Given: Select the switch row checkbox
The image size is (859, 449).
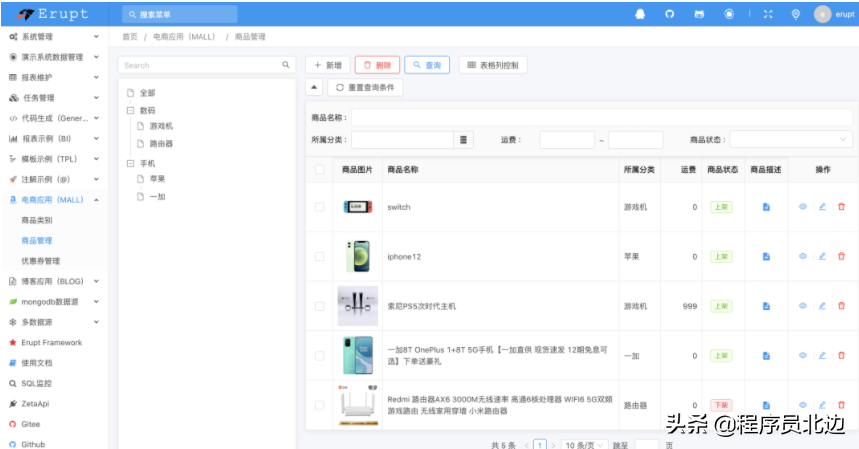Looking at the screenshot, I should pos(319,207).
